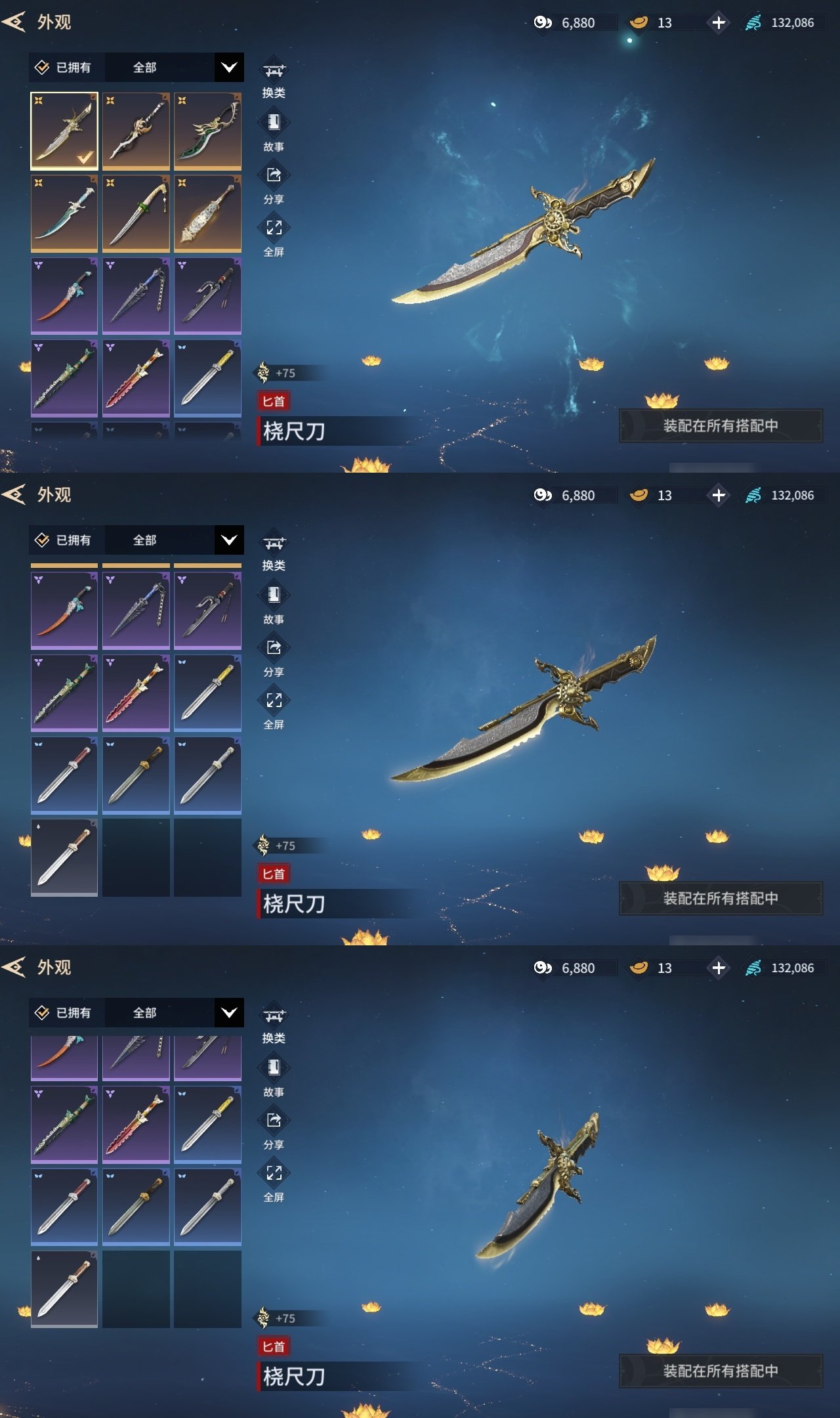
Task: Click back arrow beside 外观 in top panel
Action: tap(14, 22)
